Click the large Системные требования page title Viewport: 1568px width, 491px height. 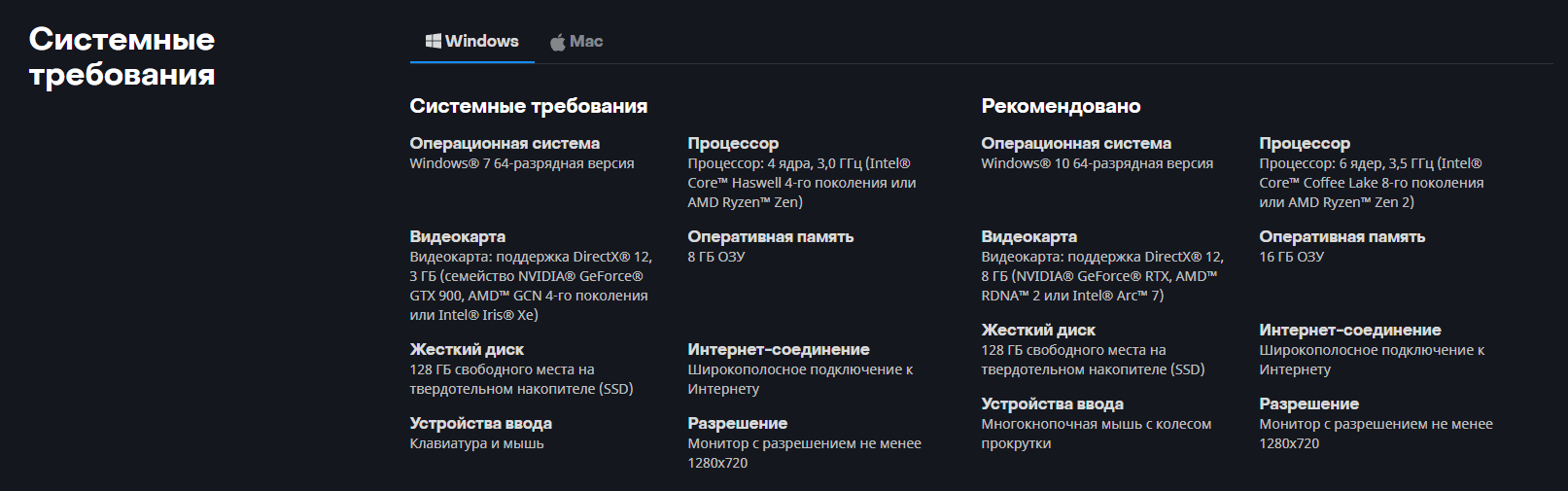click(122, 56)
